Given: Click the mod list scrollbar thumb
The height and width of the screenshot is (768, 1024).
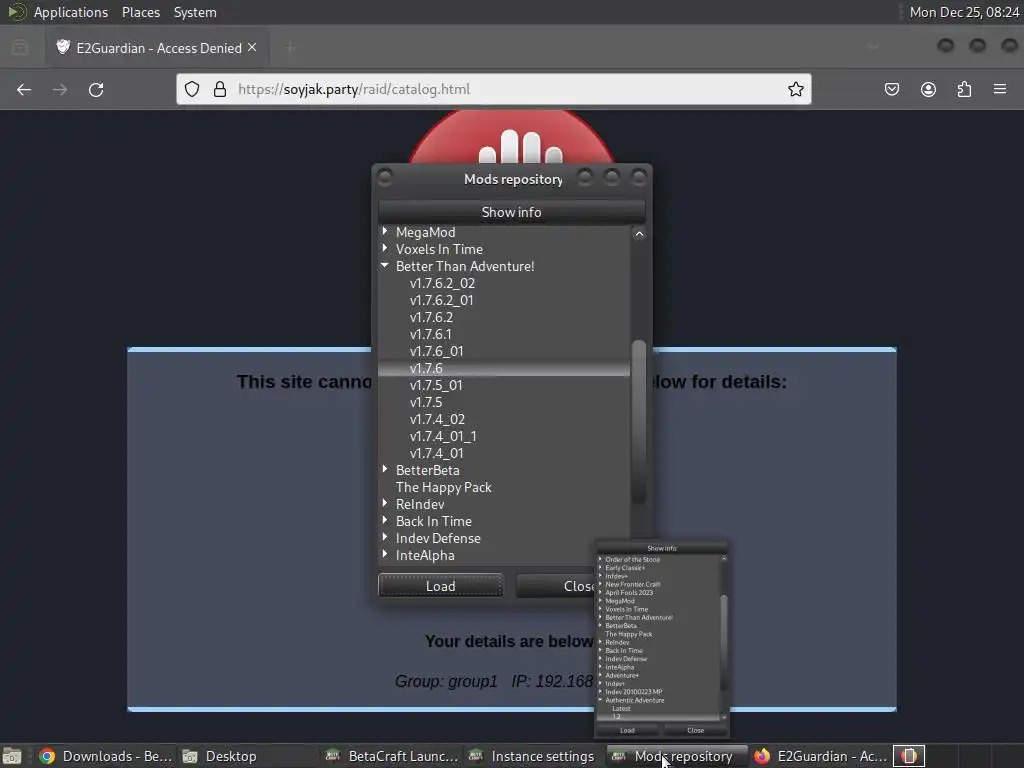Looking at the screenshot, I should point(639,422).
